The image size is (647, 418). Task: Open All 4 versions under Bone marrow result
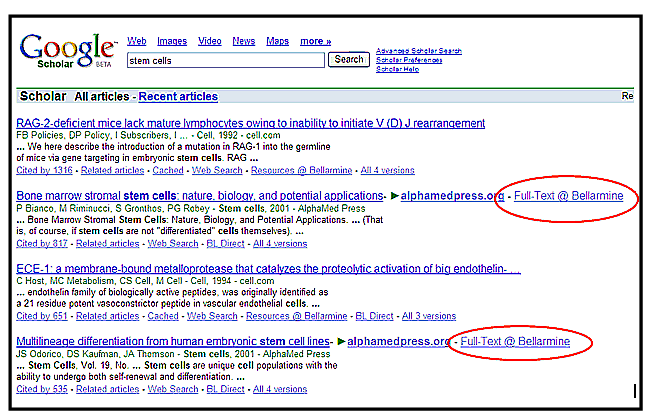coord(280,243)
